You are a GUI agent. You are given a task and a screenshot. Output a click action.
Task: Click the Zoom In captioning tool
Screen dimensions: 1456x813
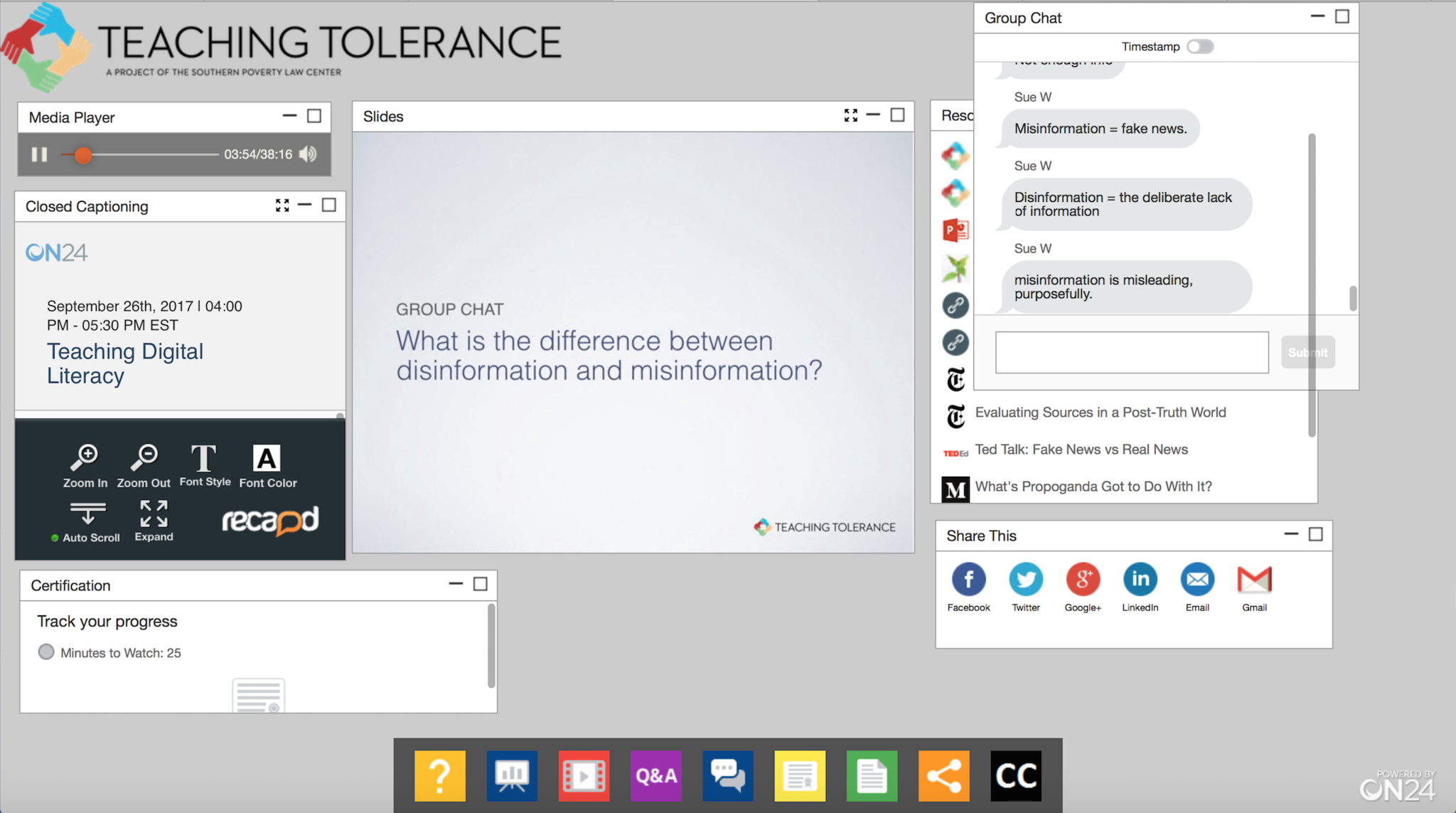(x=85, y=466)
